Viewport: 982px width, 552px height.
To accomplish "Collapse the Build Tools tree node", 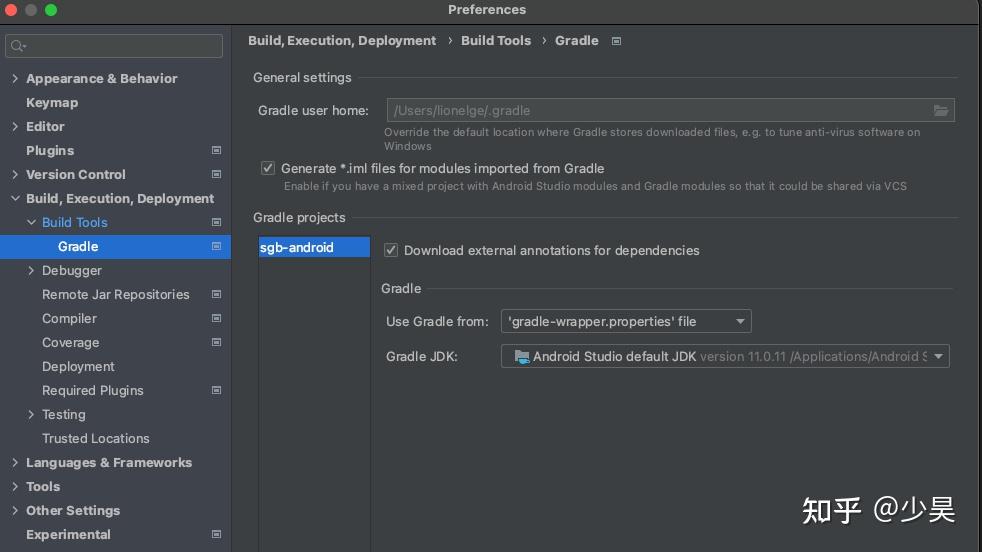I will click(31, 223).
